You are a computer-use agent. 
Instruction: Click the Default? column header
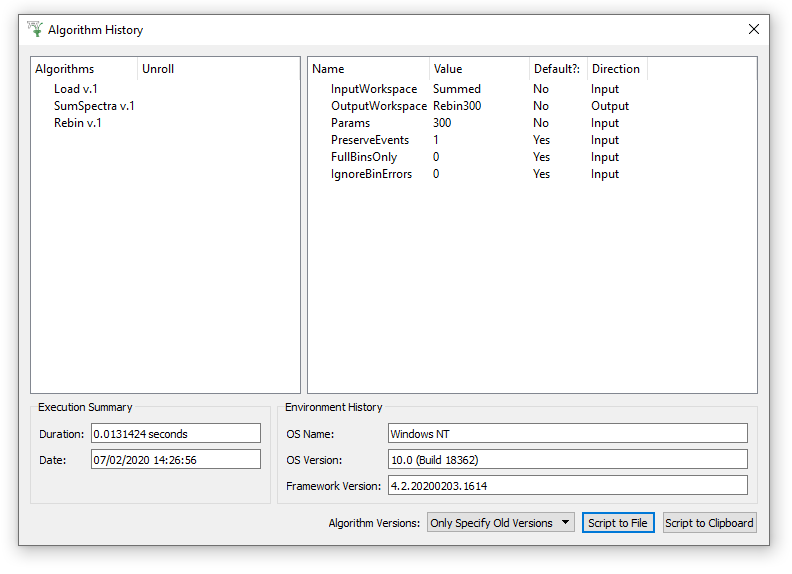coord(557,69)
